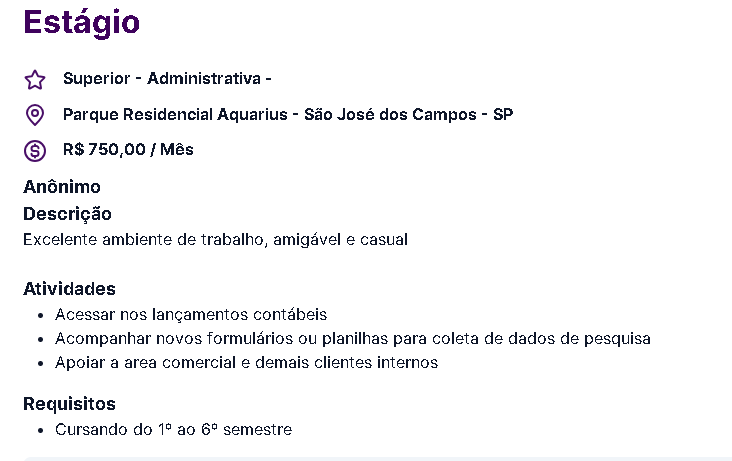Viewport: 732px width, 461px height.
Task: Click Acessar nos lançamentos contábeis item
Action: coord(191,314)
